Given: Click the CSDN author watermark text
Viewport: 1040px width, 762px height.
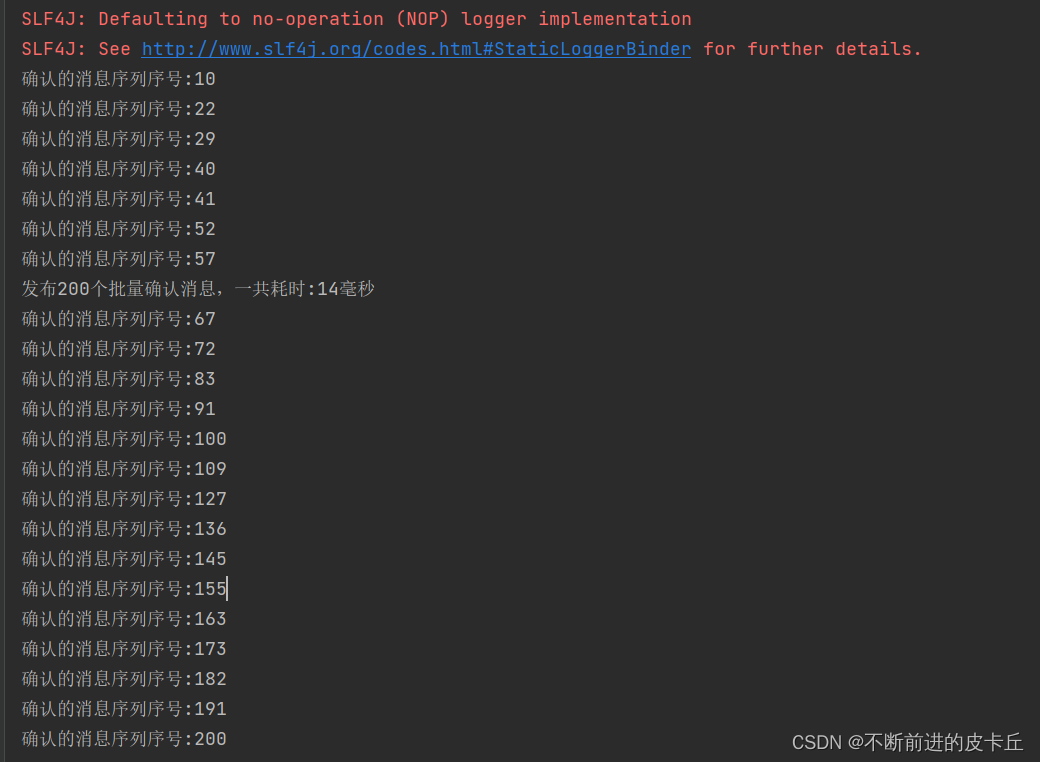Looking at the screenshot, I should pos(907,742).
